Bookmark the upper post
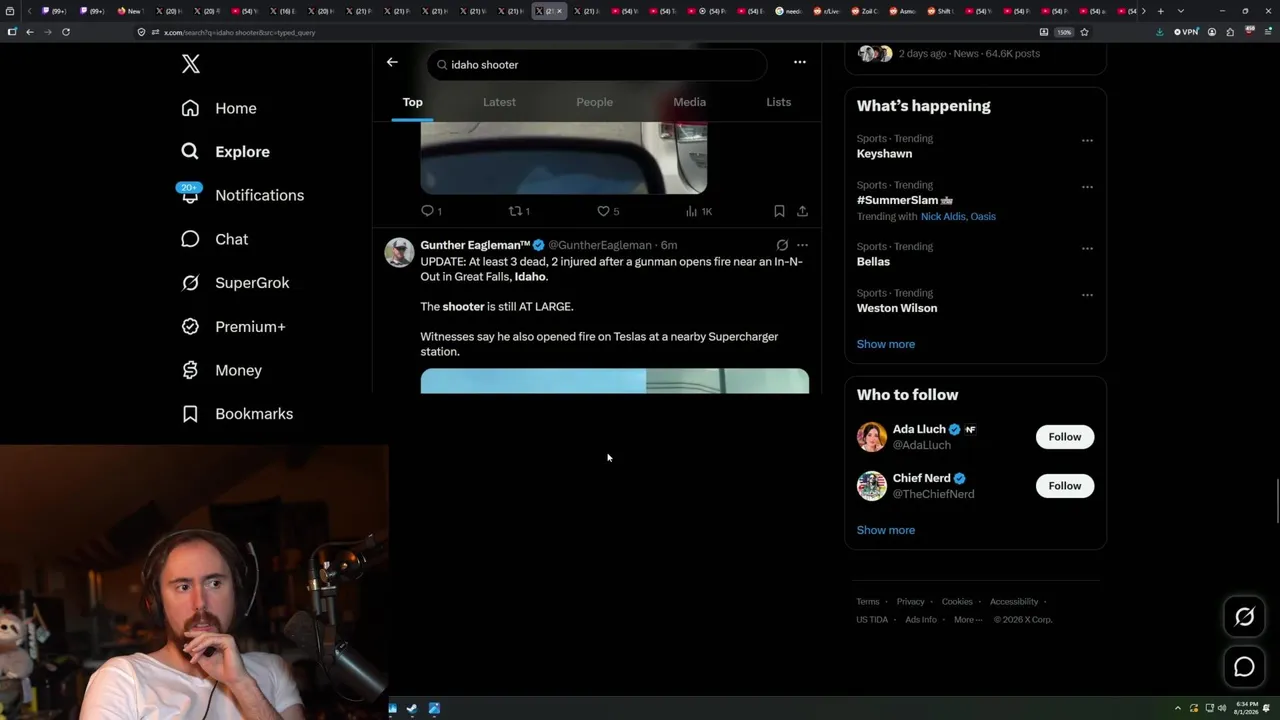 tap(779, 211)
